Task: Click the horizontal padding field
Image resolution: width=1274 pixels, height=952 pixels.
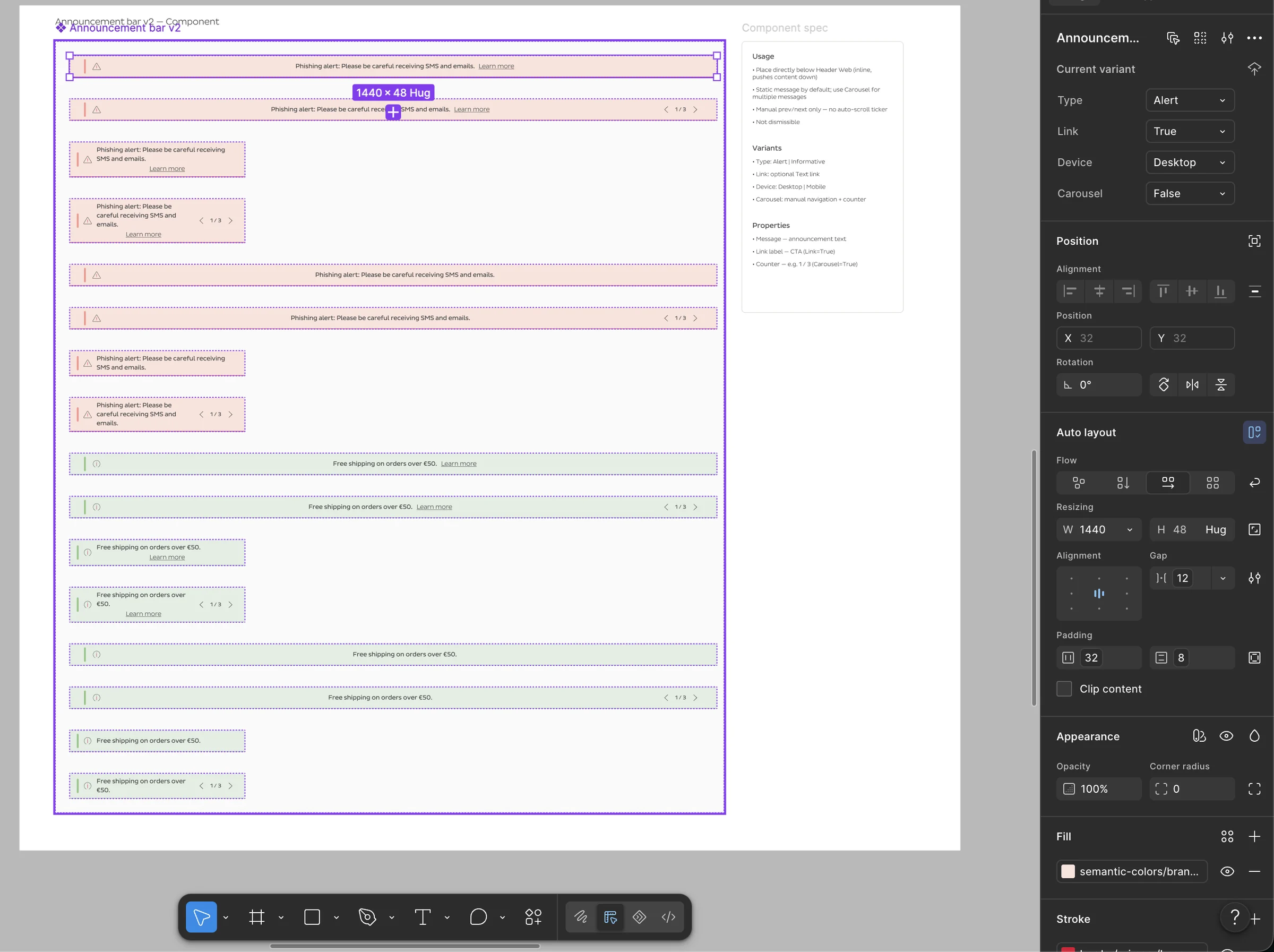Action: tap(1099, 658)
